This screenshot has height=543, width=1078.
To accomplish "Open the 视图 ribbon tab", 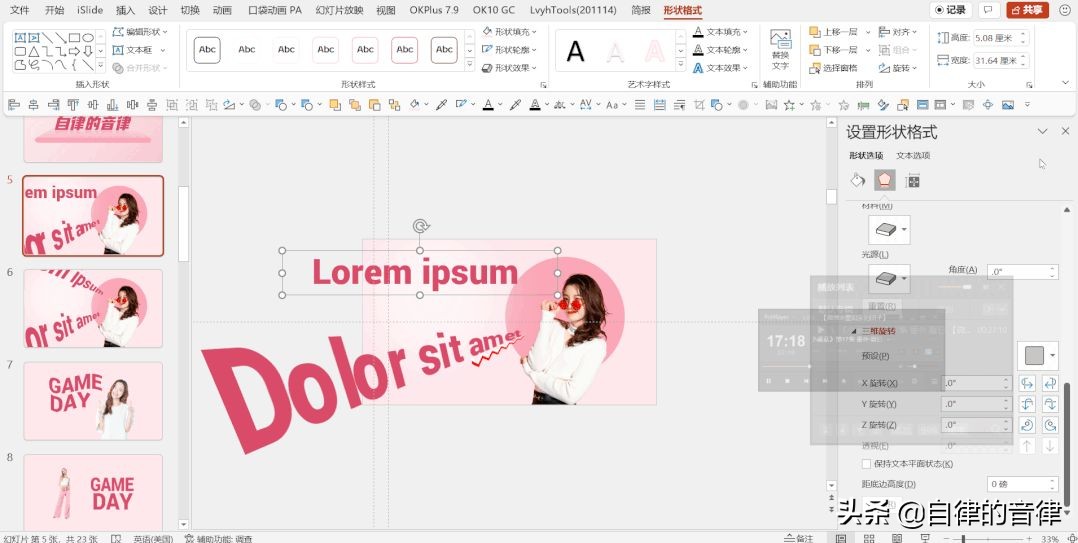I will pos(386,10).
